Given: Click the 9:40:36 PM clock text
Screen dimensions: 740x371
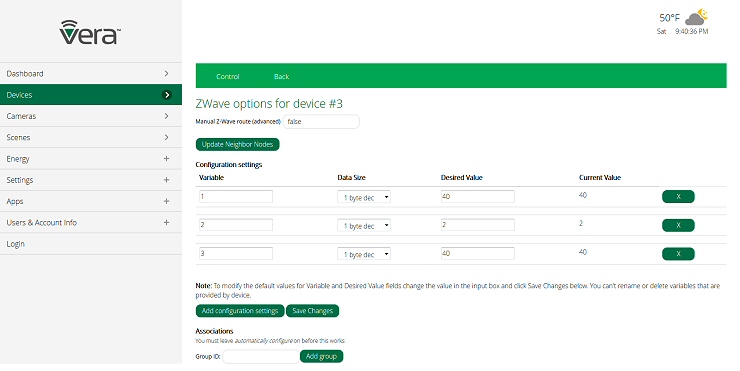Looking at the screenshot, I should [691, 31].
